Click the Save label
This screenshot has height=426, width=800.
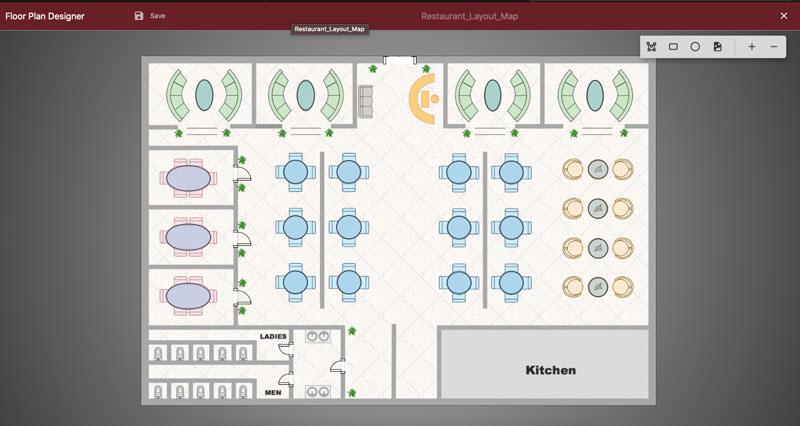[x=158, y=16]
